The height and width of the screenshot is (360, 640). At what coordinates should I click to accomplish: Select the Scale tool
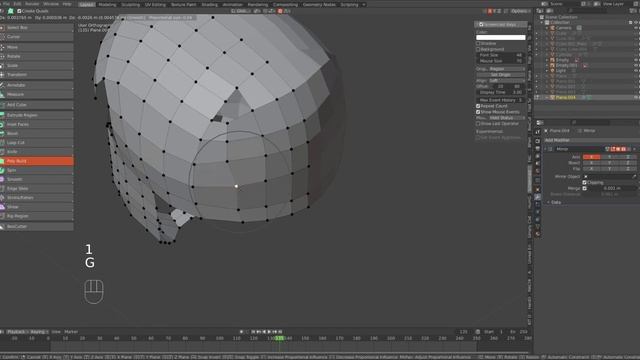[37, 66]
